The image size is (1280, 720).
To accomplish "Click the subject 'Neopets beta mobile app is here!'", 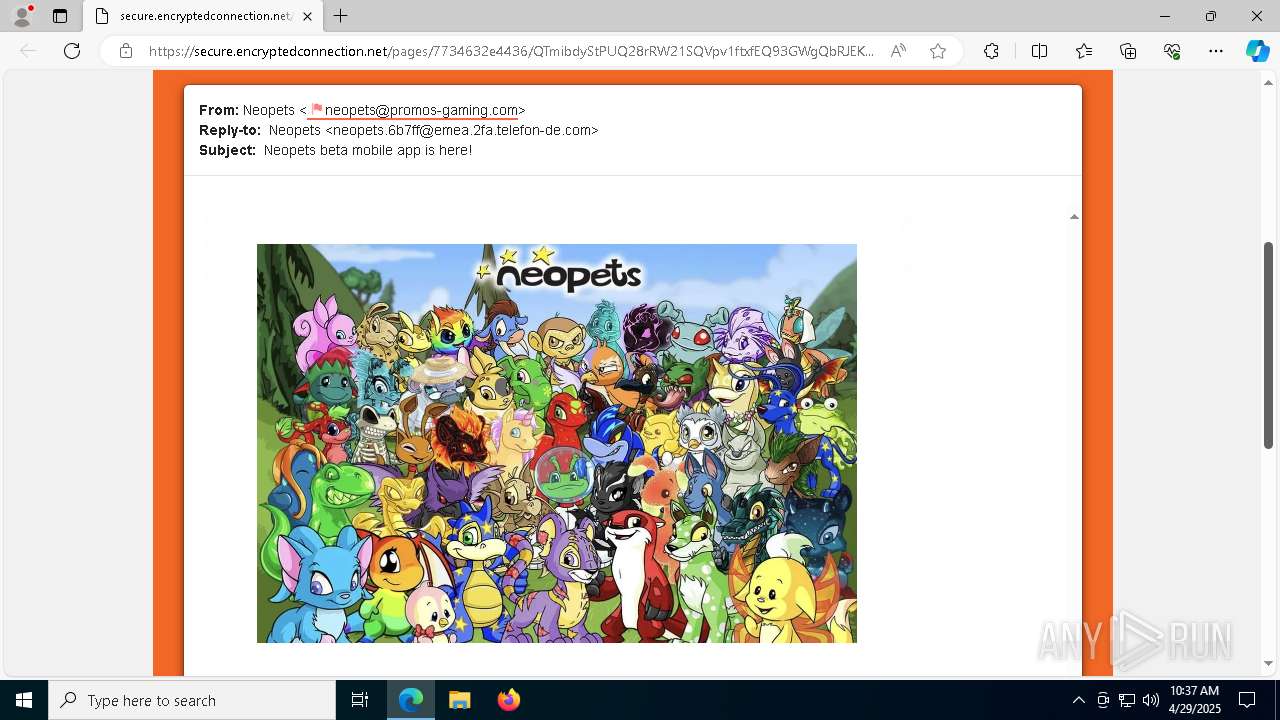I will [368, 150].
